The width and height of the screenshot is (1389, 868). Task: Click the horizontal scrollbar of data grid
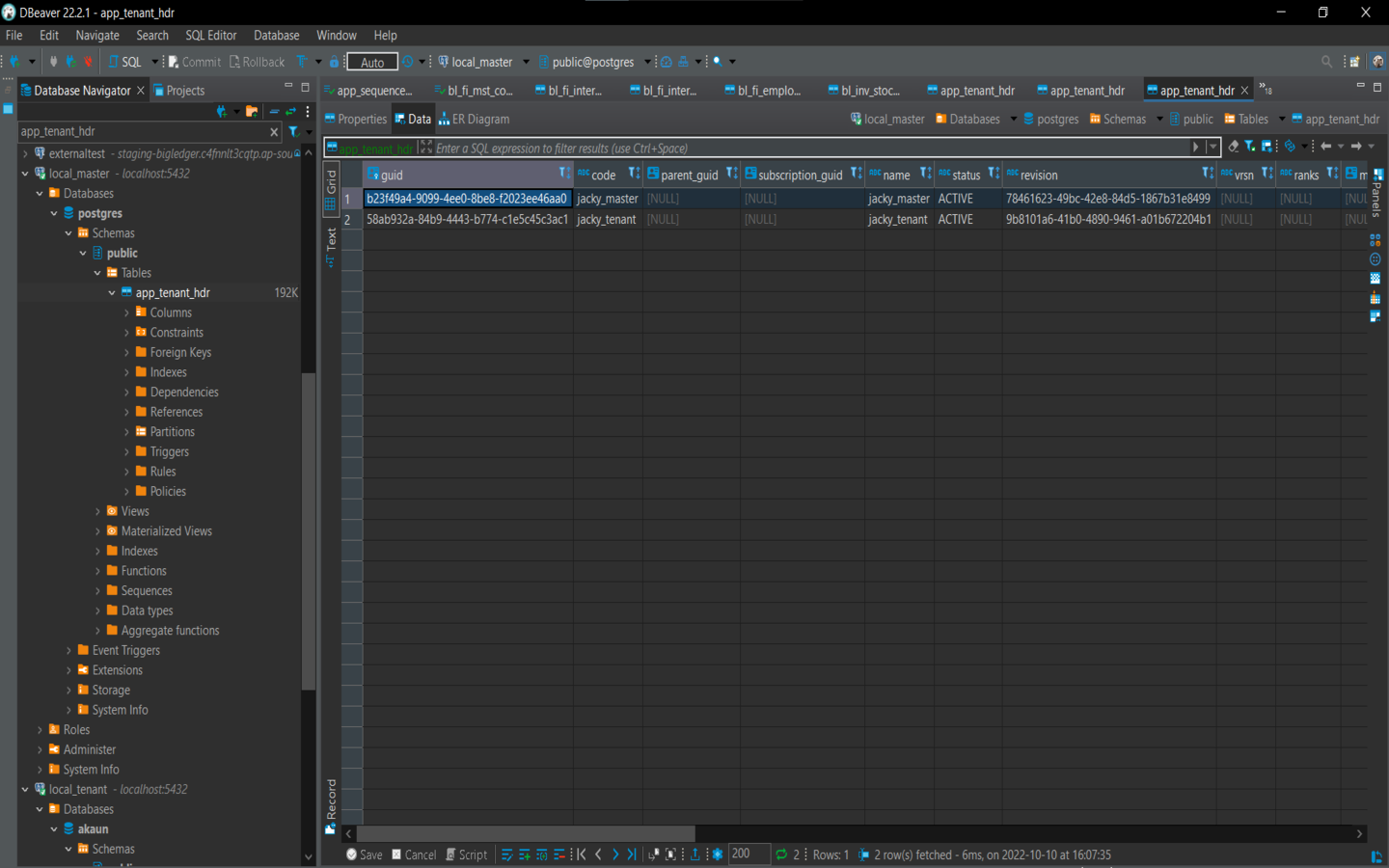(526, 833)
